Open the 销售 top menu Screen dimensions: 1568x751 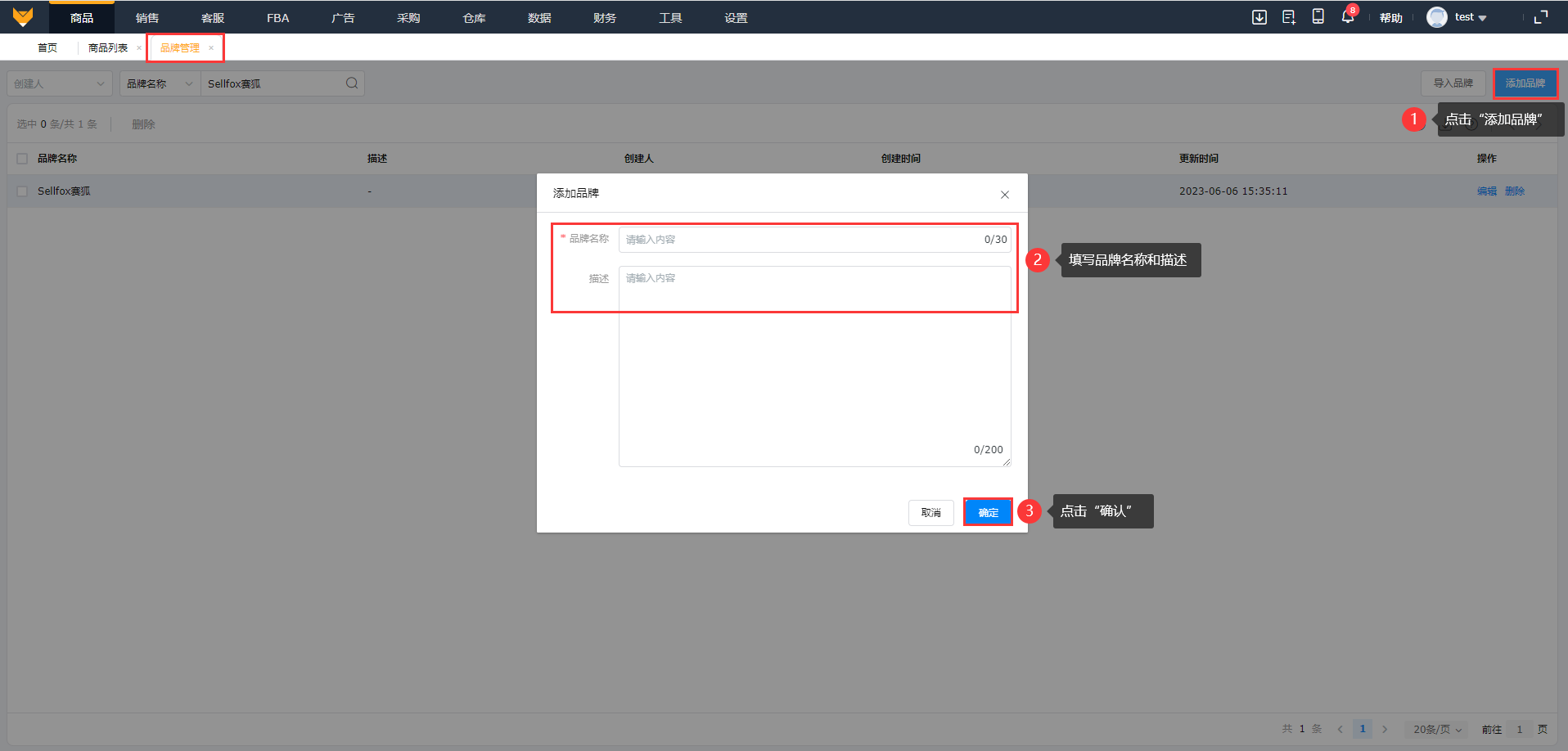(147, 18)
